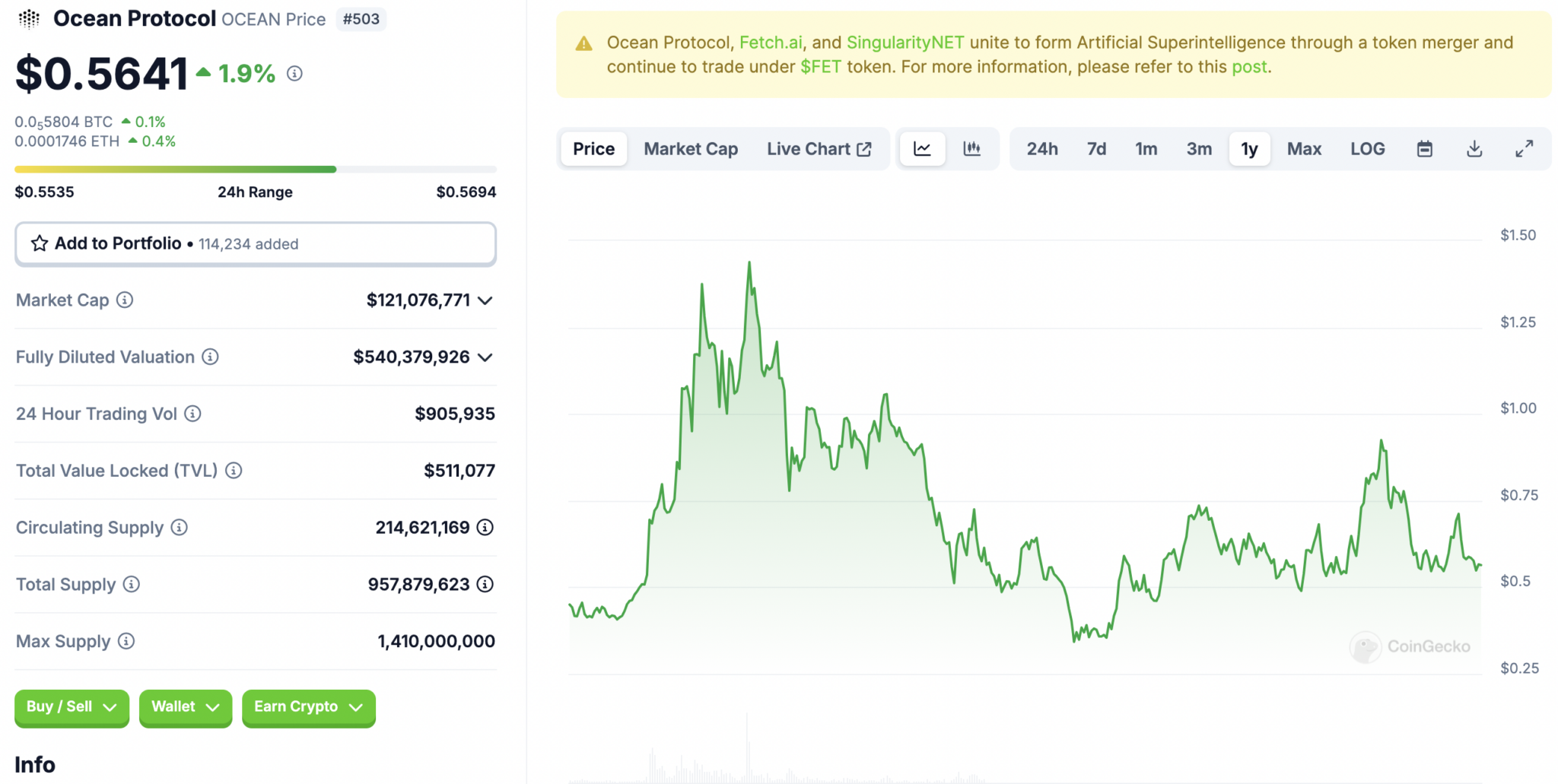Switch to the Market Cap chart tab
The image size is (1558, 784).
pyautogui.click(x=689, y=148)
